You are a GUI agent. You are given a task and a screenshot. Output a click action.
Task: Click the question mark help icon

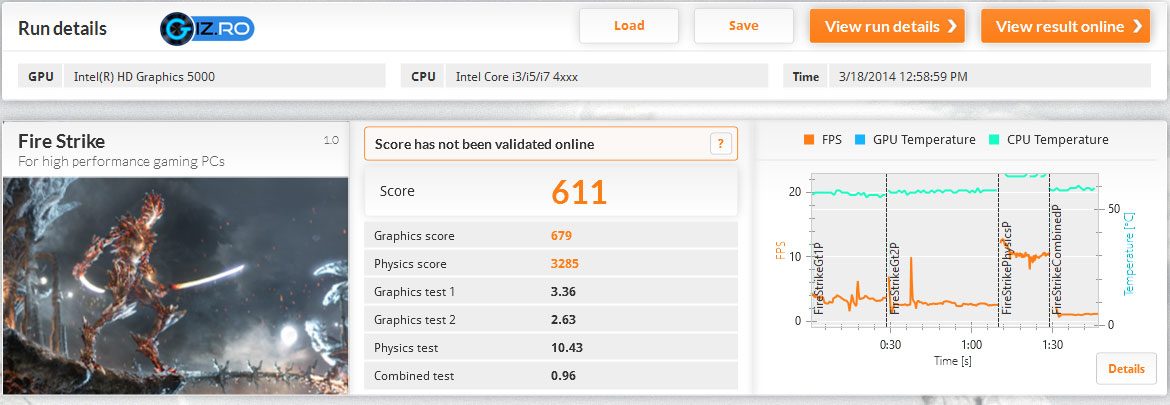tap(720, 144)
